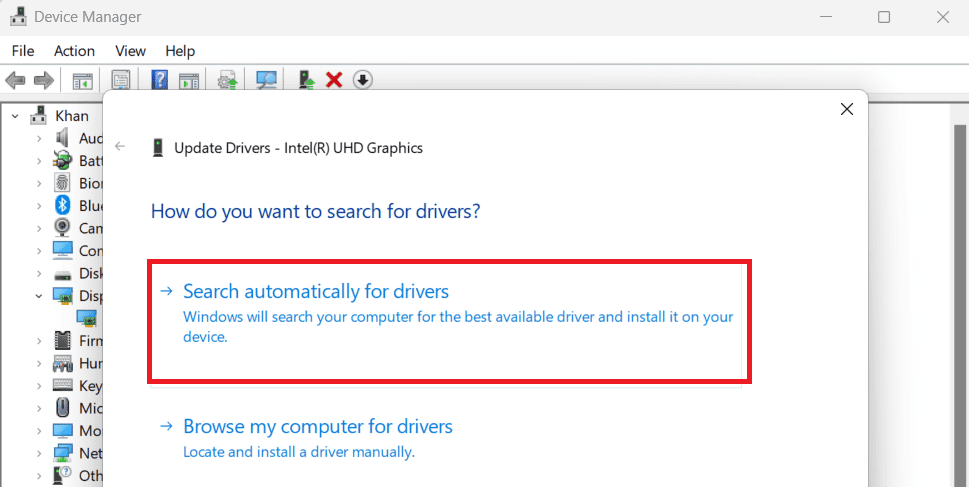The image size is (969, 487).
Task: Select the Firmware chip category icon
Action: [x=62, y=341]
